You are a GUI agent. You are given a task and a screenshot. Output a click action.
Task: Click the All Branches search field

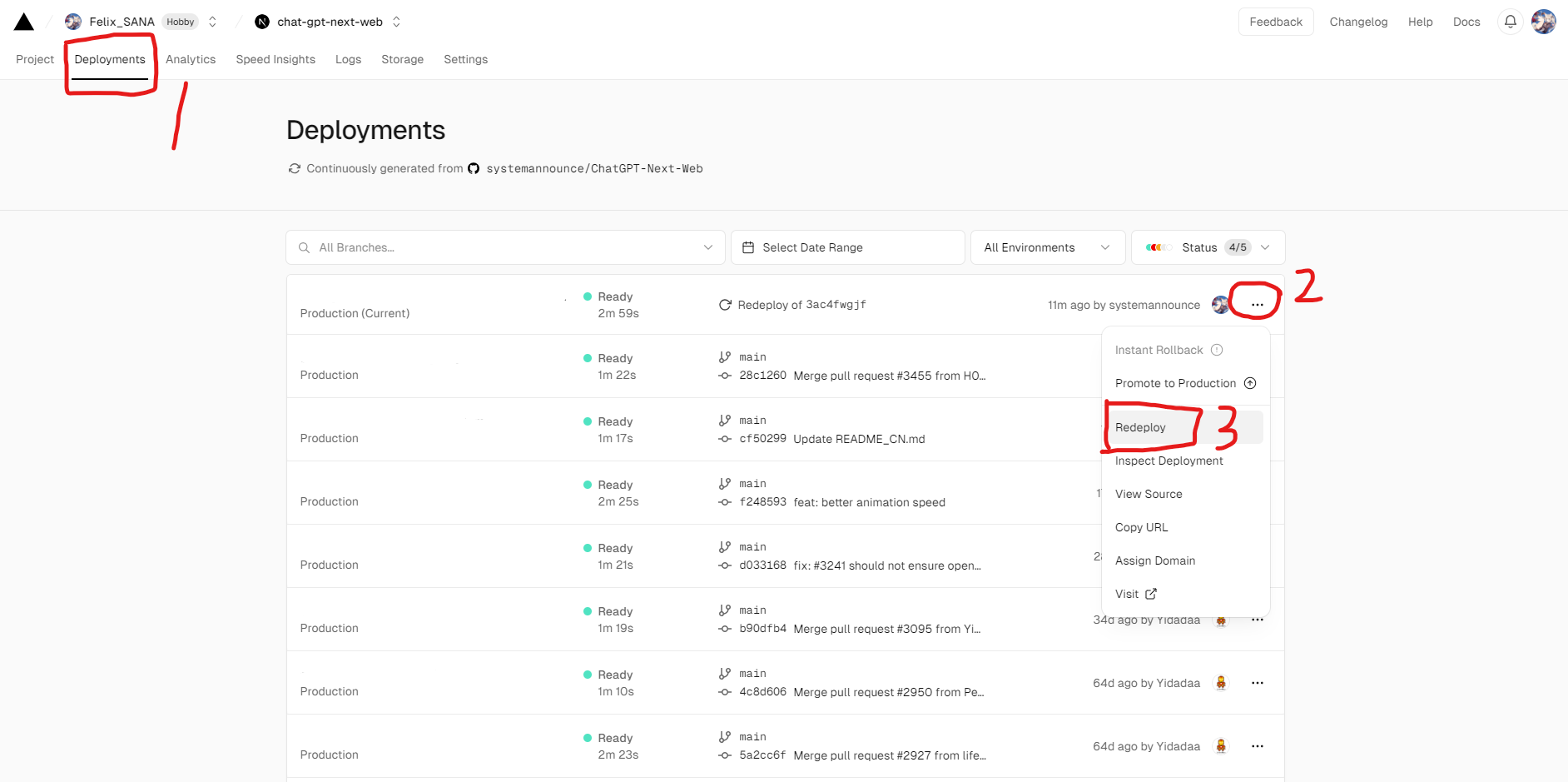(x=505, y=247)
